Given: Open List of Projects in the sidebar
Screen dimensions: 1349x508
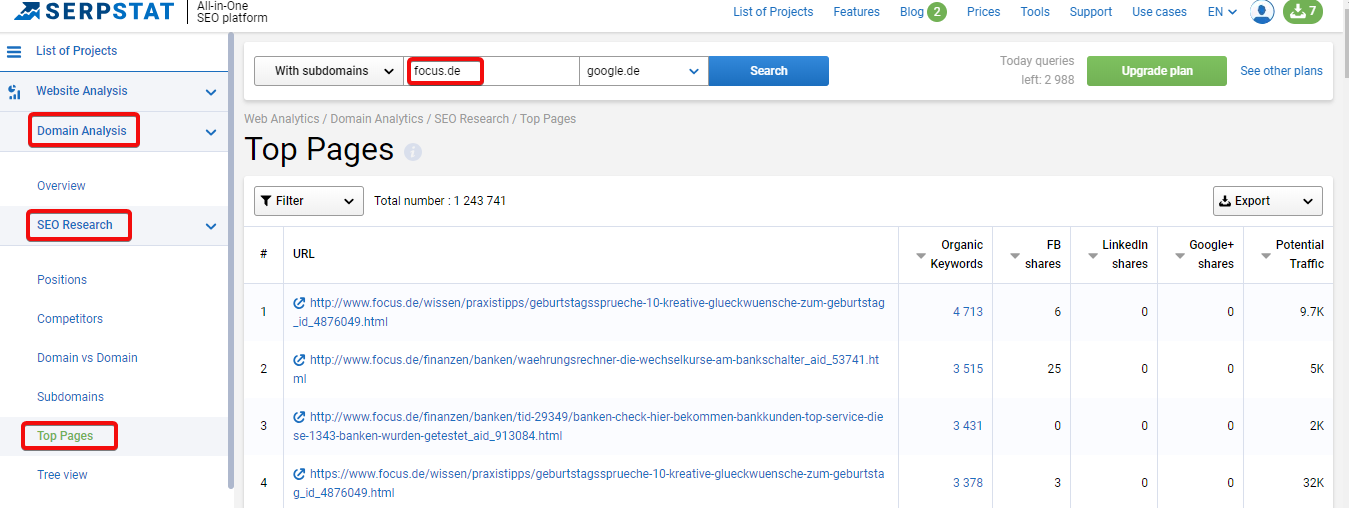Looking at the screenshot, I should pos(76,51).
